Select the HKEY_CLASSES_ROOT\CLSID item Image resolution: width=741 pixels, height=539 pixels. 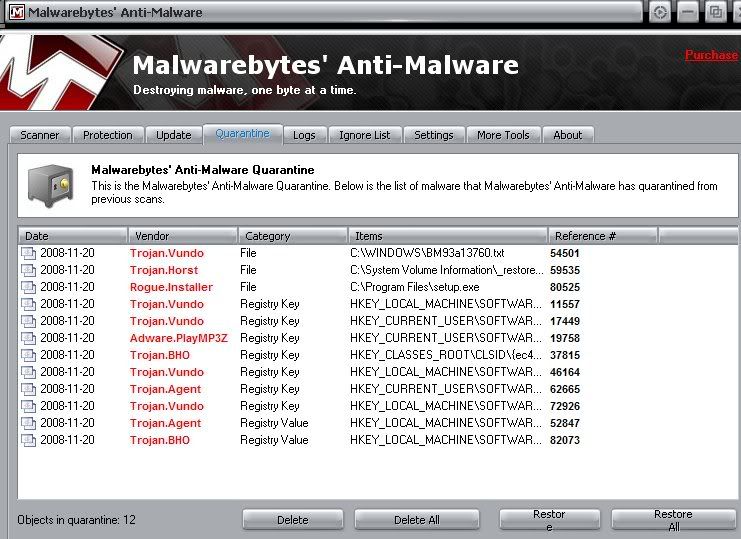[x=446, y=355]
